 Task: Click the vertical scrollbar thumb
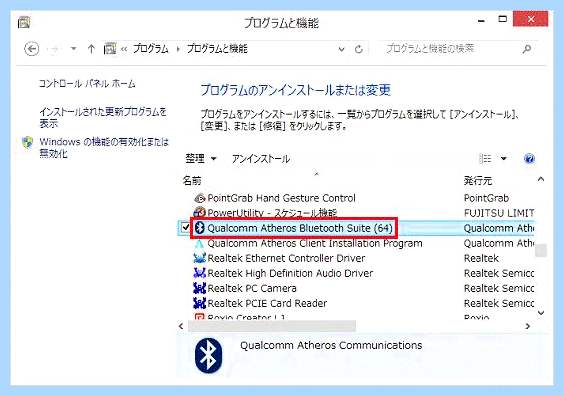click(541, 250)
